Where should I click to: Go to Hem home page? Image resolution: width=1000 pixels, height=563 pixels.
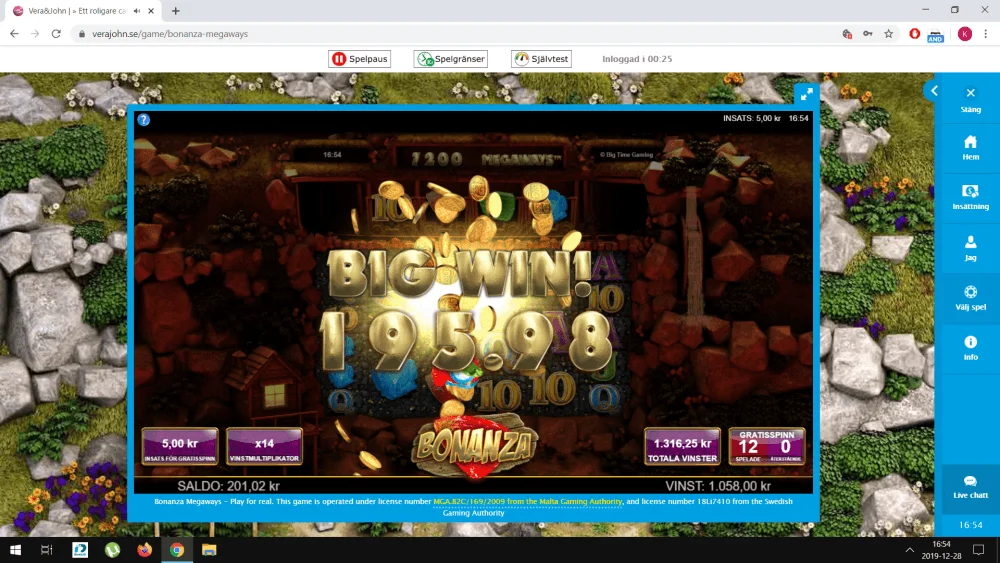click(x=970, y=148)
